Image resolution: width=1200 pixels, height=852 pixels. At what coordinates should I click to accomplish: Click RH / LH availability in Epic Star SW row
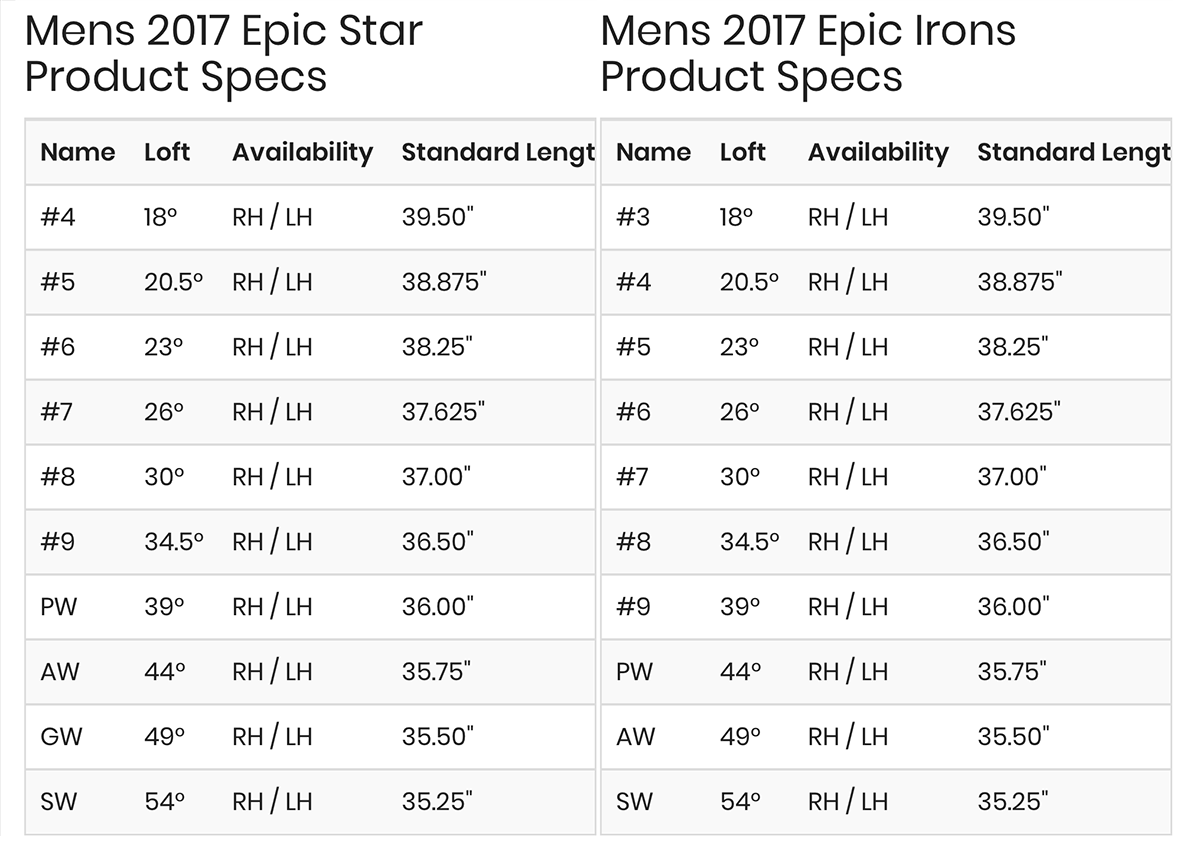[272, 802]
